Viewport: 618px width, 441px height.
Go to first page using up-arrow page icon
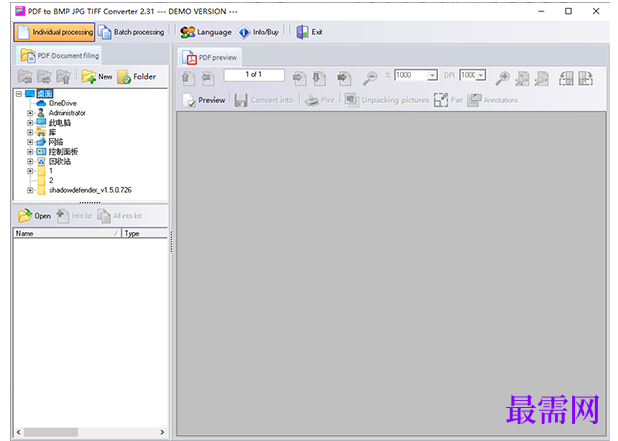coord(188,78)
